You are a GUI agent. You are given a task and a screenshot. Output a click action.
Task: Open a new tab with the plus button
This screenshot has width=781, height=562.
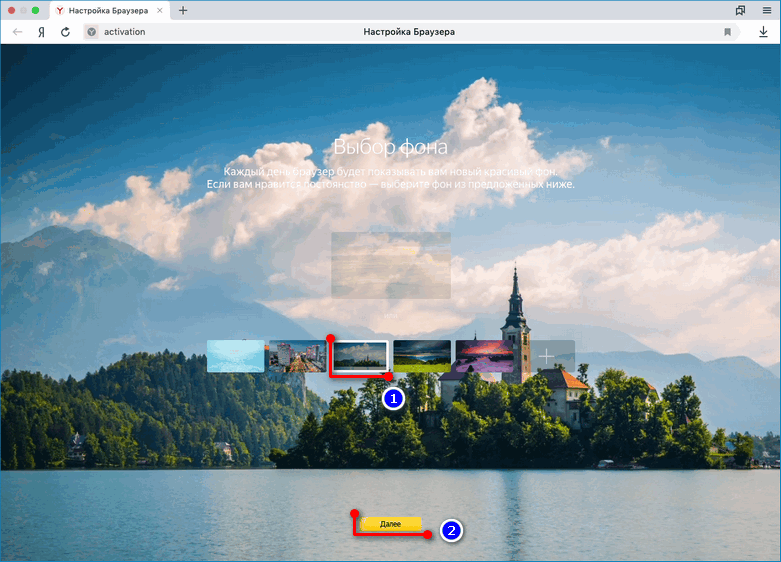coord(182,10)
